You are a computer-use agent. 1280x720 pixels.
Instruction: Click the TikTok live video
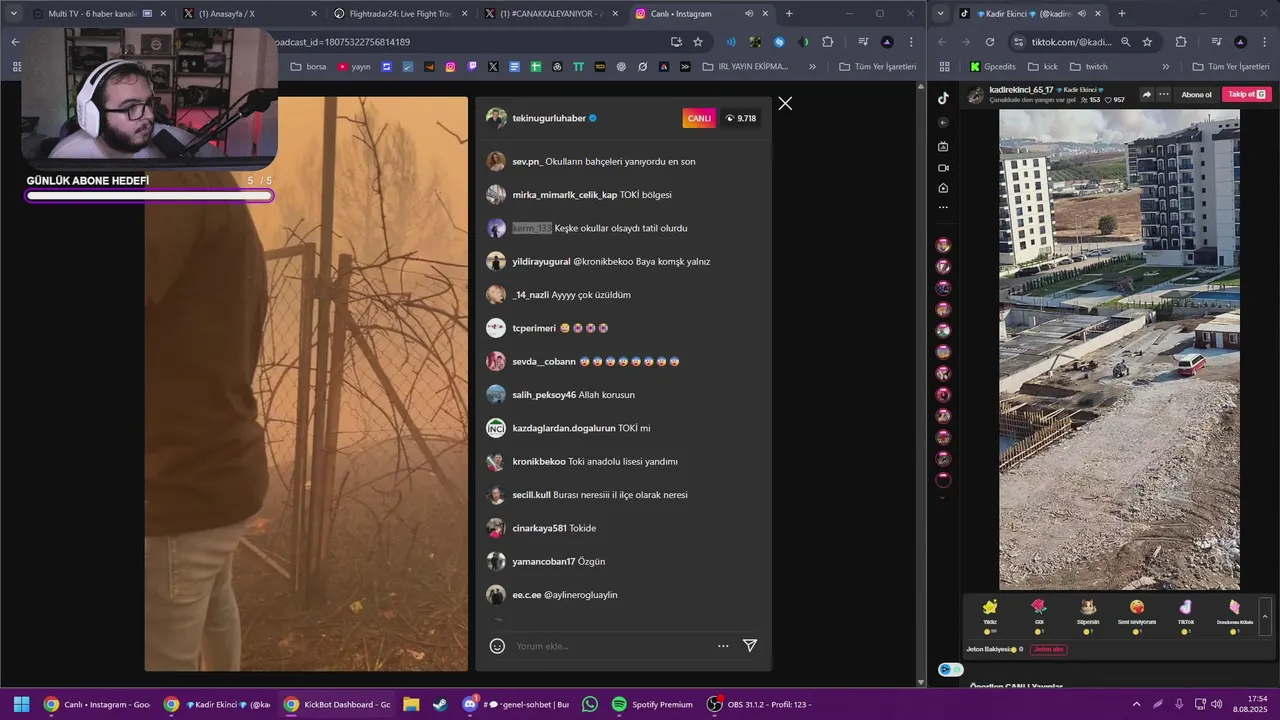click(x=1119, y=349)
